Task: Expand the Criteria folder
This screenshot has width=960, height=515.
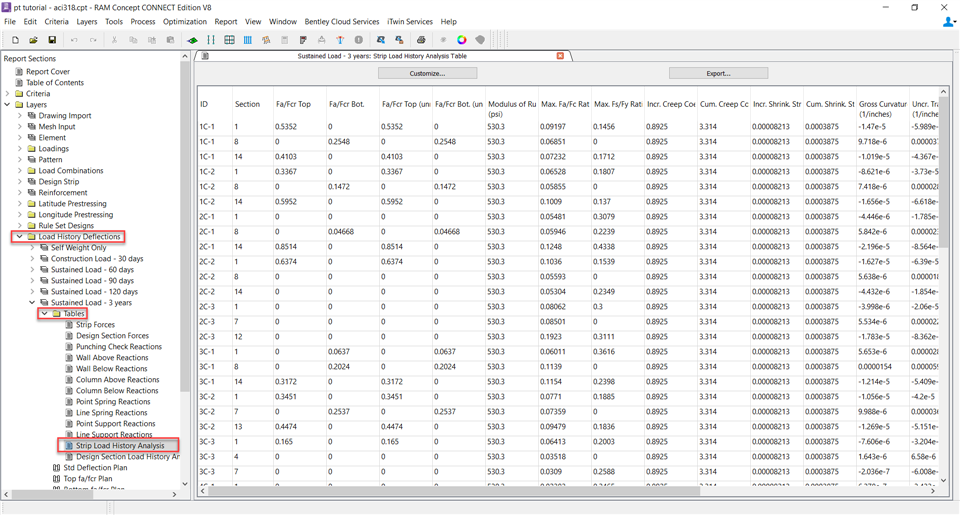Action: click(x=7, y=94)
